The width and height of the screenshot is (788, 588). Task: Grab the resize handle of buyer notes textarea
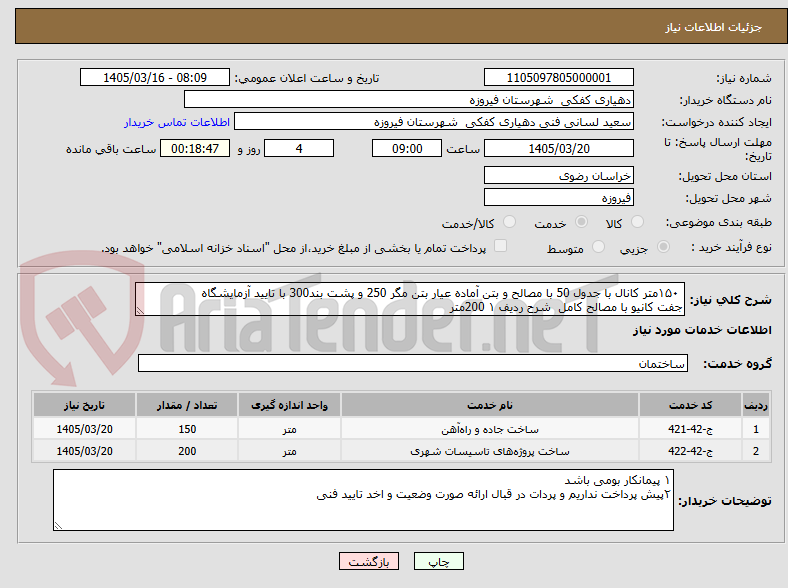(x=58, y=525)
